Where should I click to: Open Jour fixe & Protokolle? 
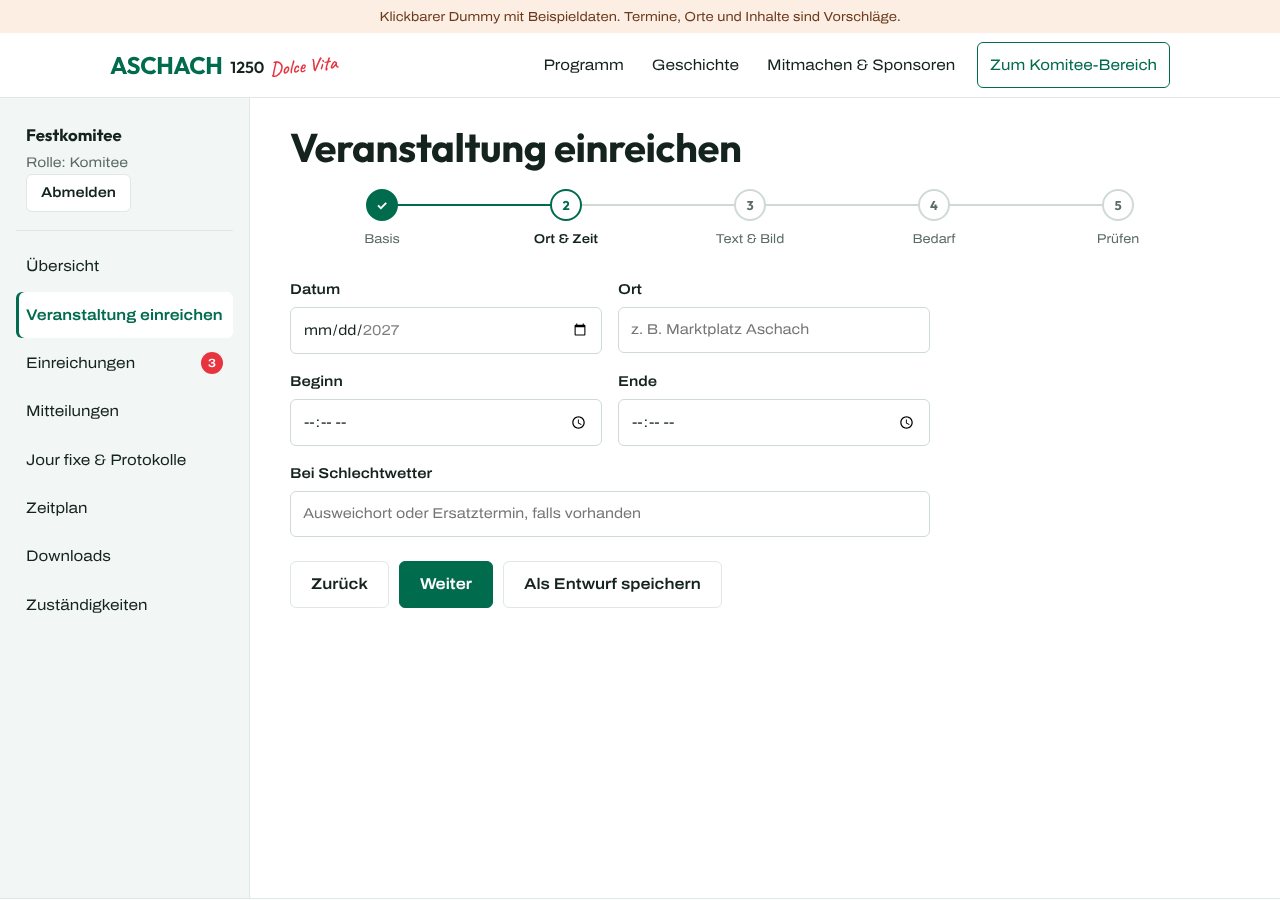[125, 460]
